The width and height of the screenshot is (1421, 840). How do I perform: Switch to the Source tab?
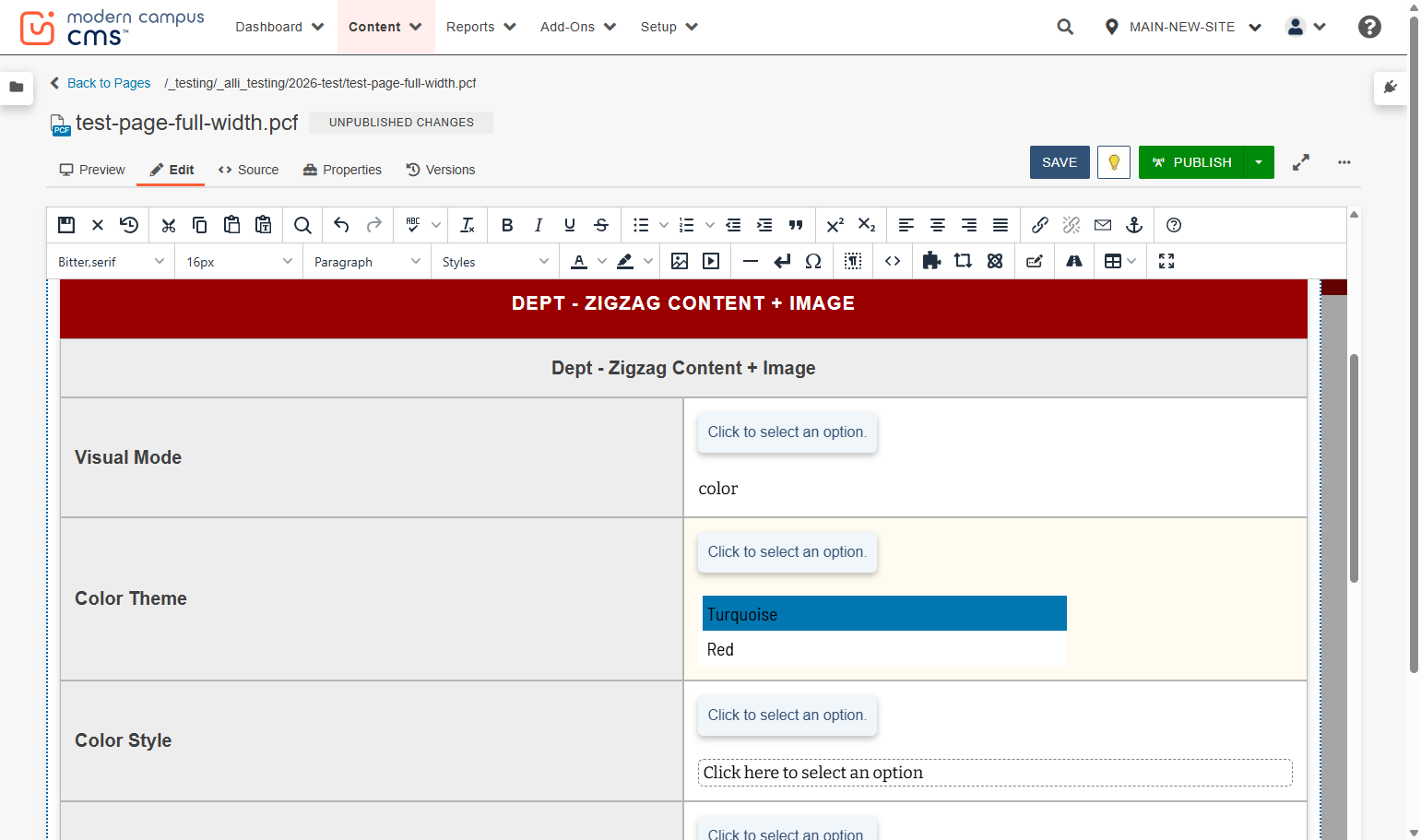click(x=248, y=170)
